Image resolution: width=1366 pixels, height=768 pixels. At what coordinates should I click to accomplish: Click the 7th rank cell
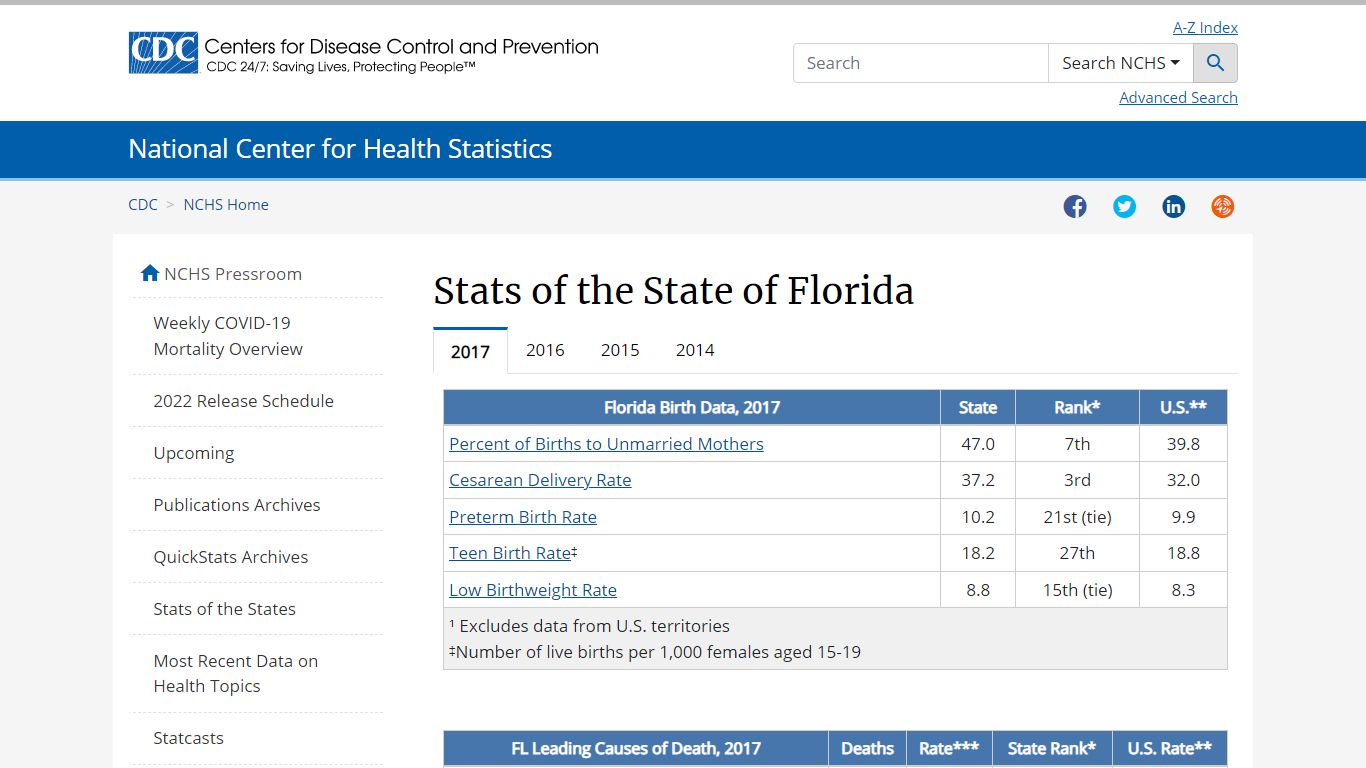pyautogui.click(x=1077, y=444)
